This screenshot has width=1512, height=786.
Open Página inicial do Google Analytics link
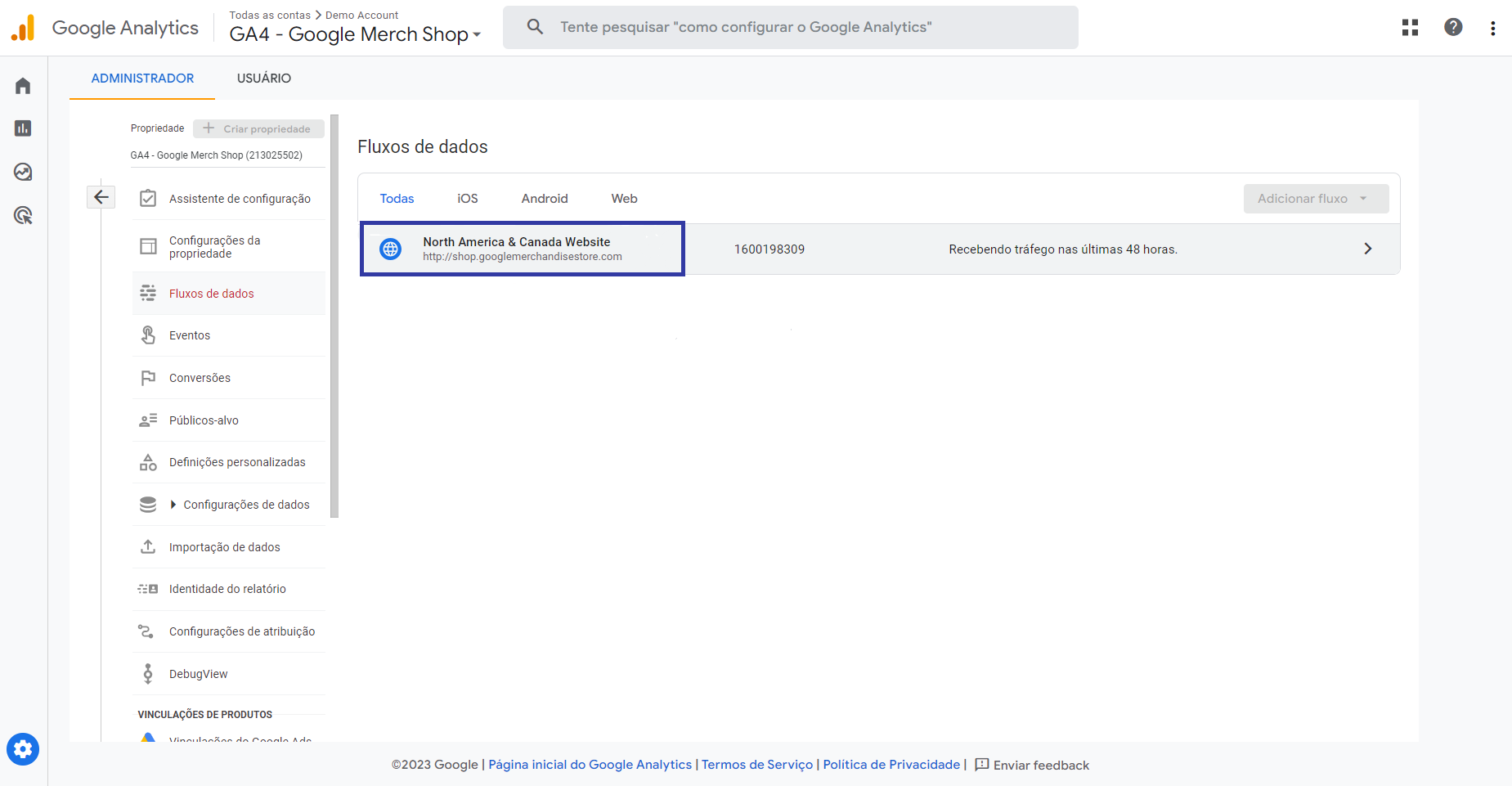click(x=590, y=765)
